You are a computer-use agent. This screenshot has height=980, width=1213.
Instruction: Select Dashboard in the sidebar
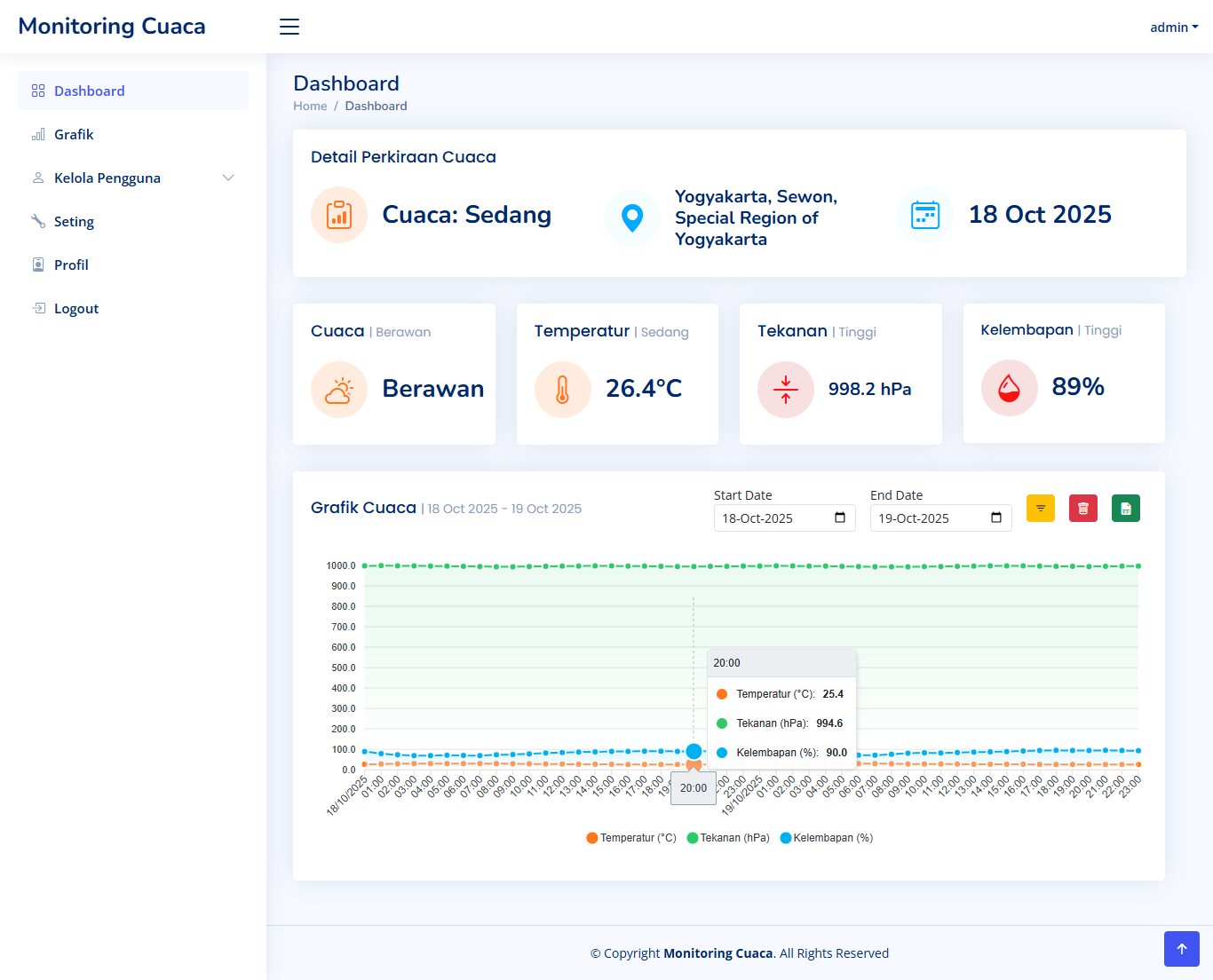(x=90, y=91)
